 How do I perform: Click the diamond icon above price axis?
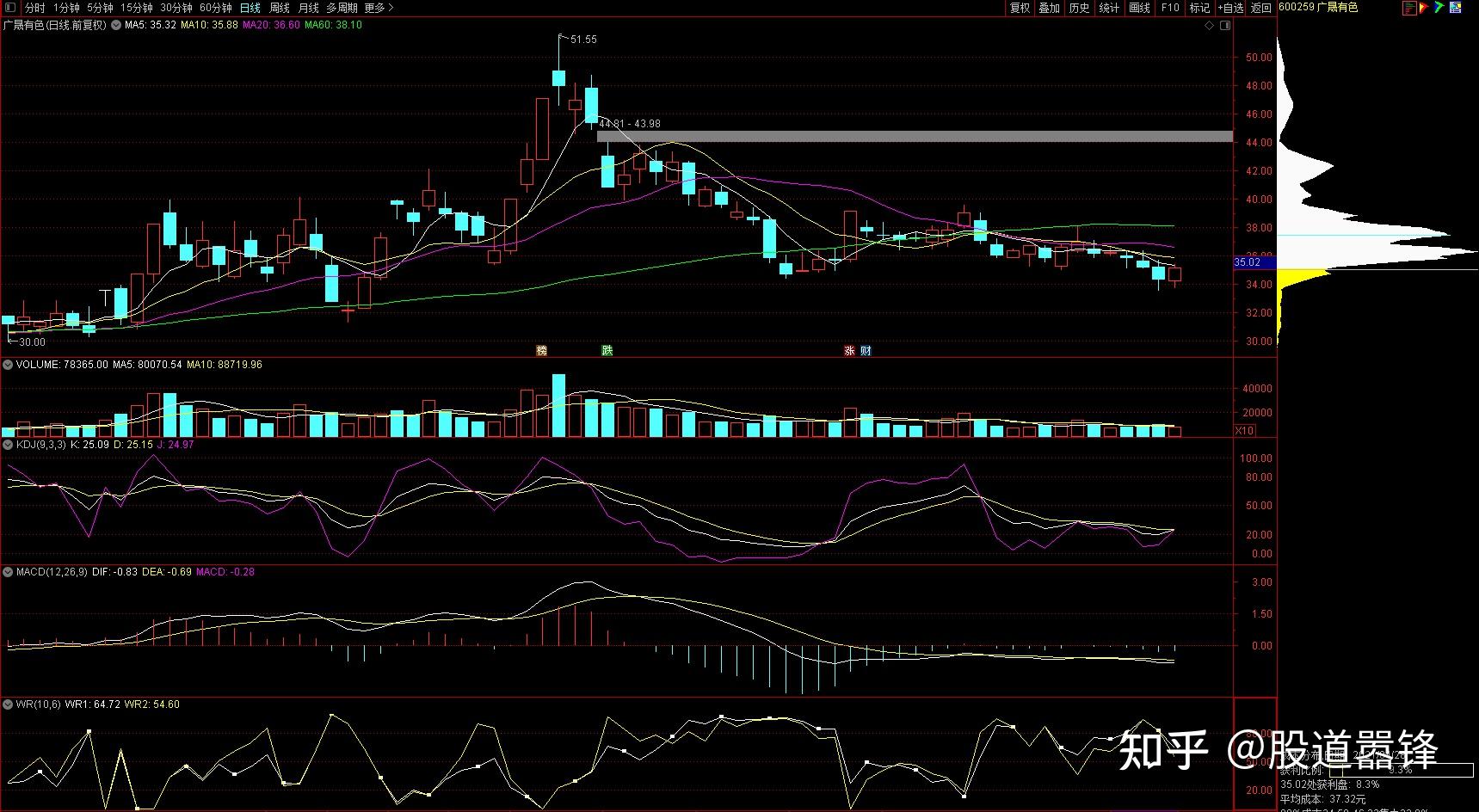[x=1209, y=26]
